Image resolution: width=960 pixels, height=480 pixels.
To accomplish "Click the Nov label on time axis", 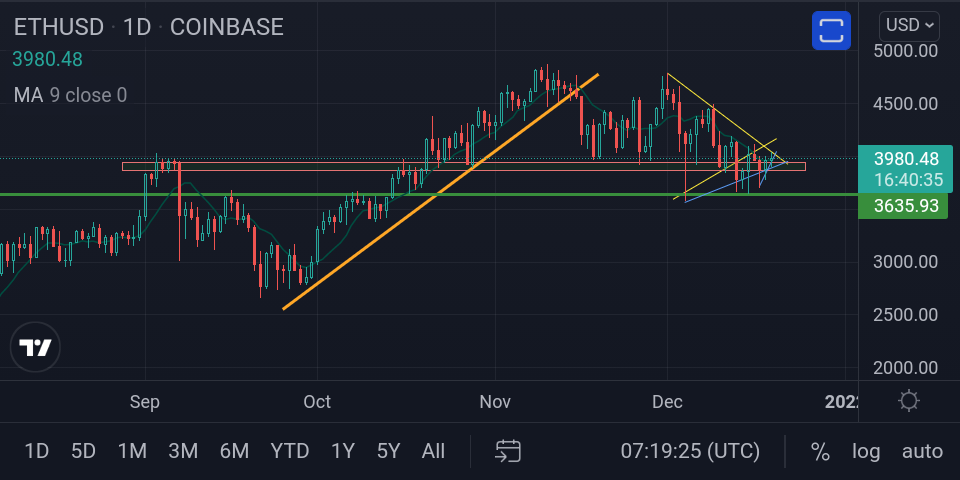I will tap(495, 402).
